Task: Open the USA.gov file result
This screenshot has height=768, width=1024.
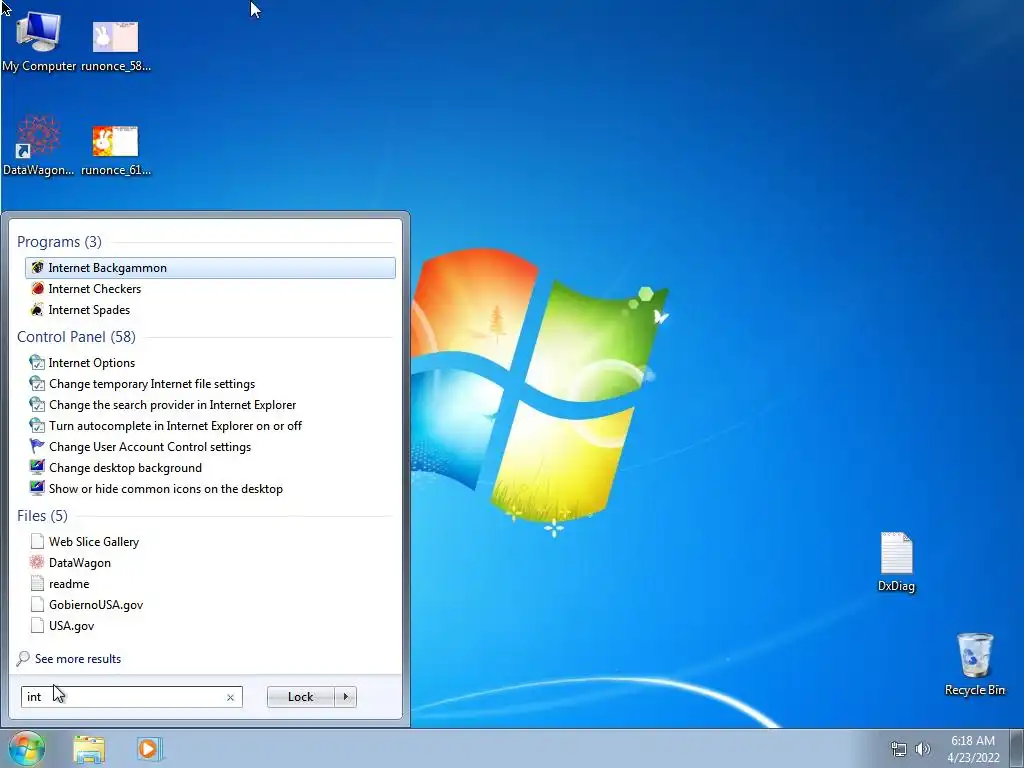Action: tap(210, 626)
